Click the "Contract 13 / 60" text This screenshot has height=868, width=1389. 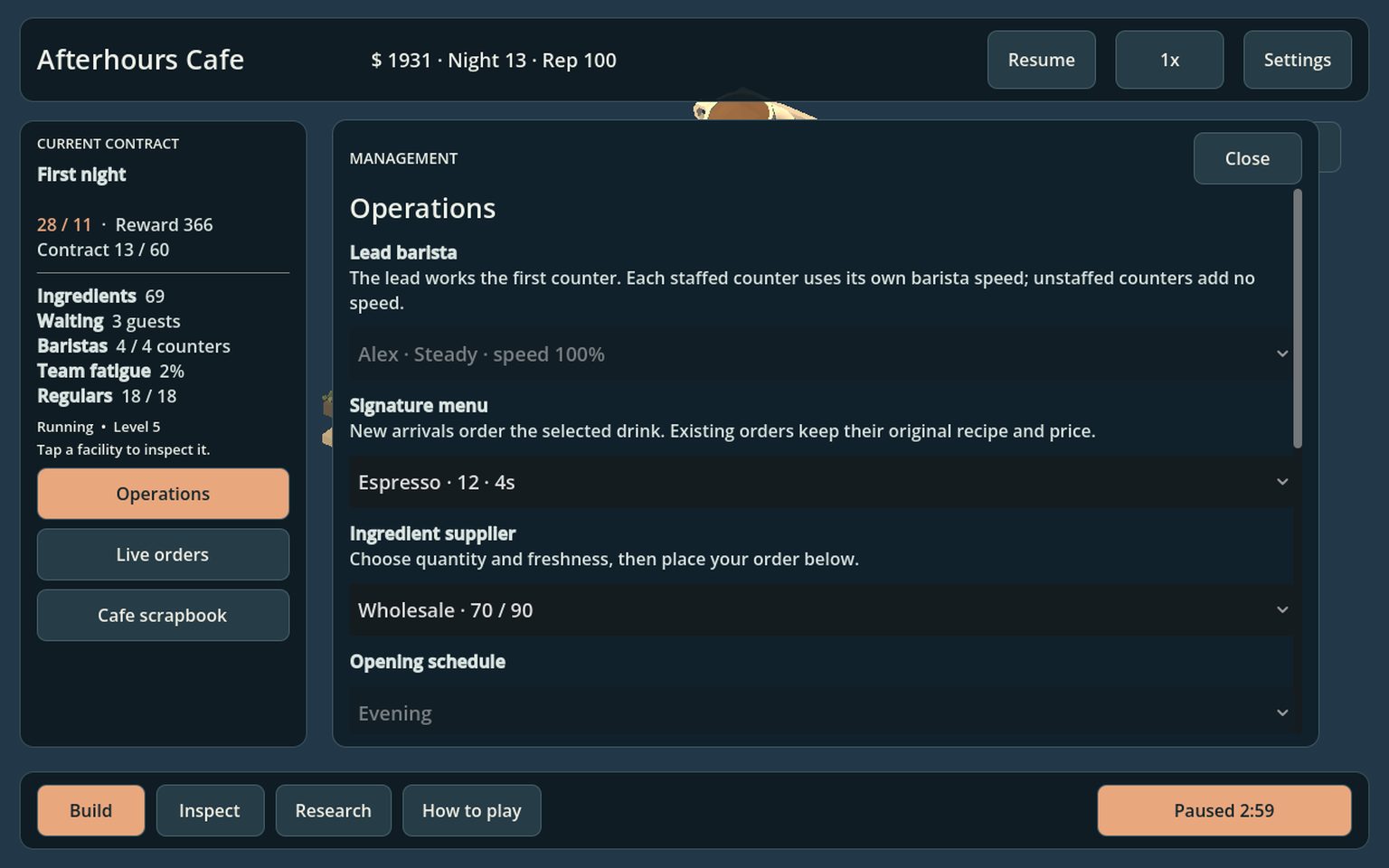coord(103,250)
